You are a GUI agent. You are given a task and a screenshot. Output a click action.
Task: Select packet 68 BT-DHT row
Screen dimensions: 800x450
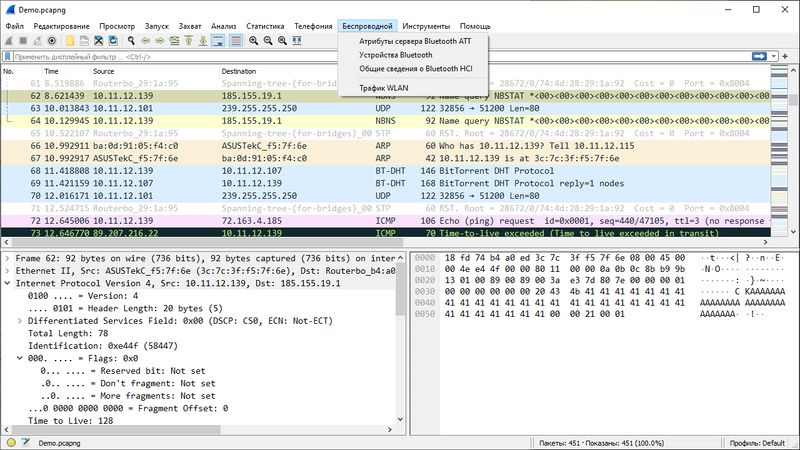pyautogui.click(x=385, y=171)
